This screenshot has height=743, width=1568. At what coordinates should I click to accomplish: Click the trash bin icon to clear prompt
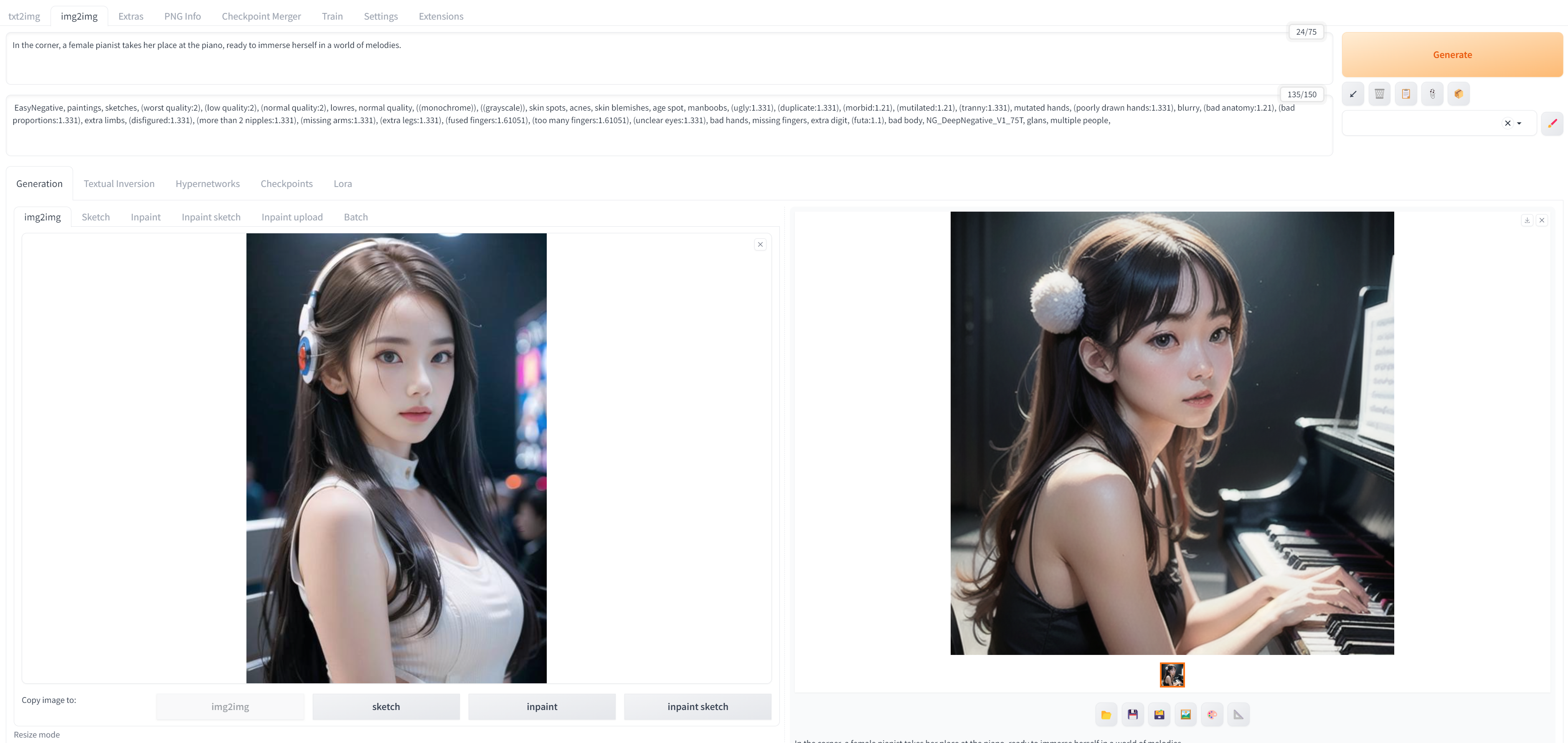click(1379, 94)
